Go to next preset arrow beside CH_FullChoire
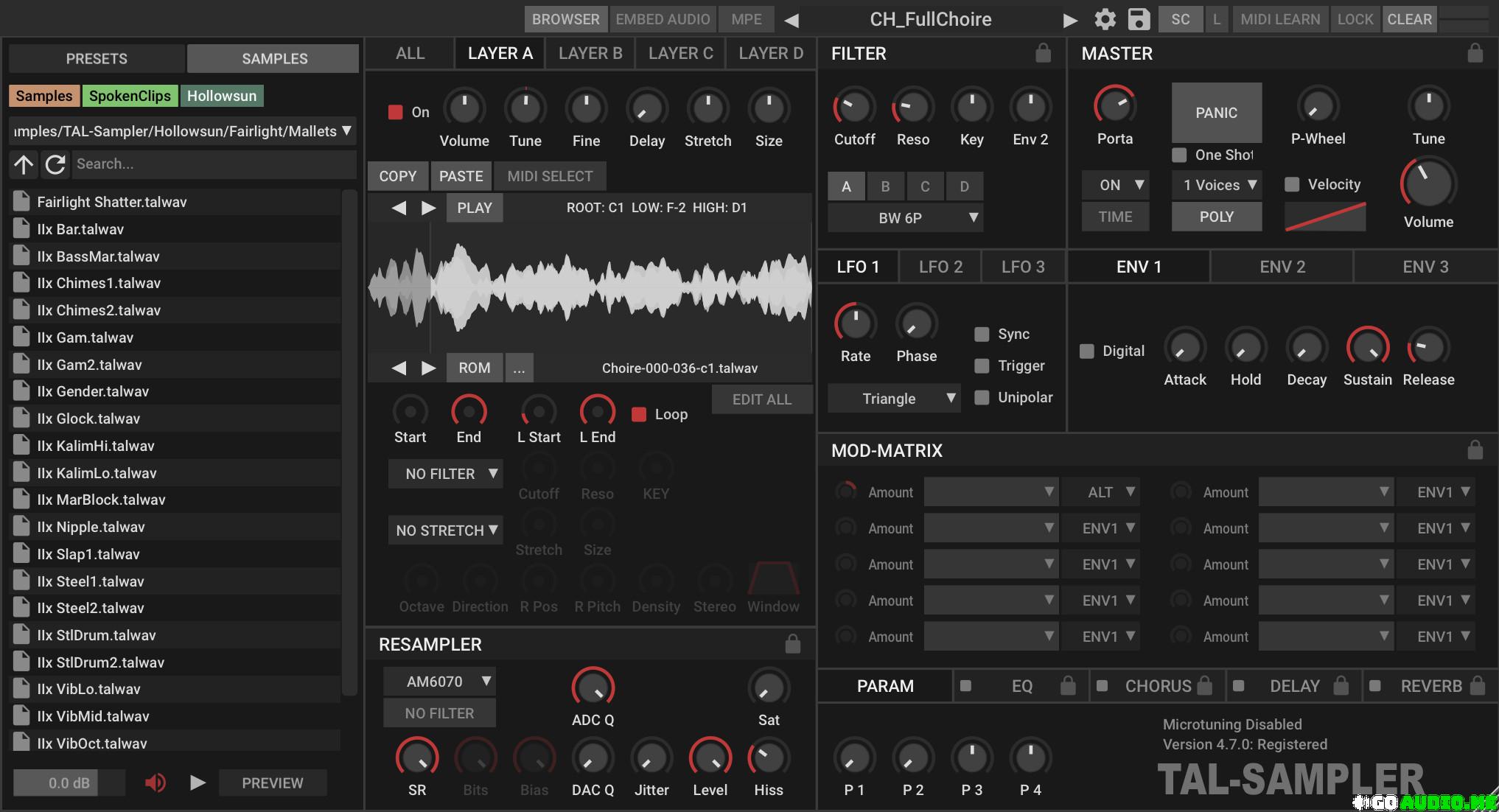This screenshot has width=1499, height=812. [x=1070, y=20]
